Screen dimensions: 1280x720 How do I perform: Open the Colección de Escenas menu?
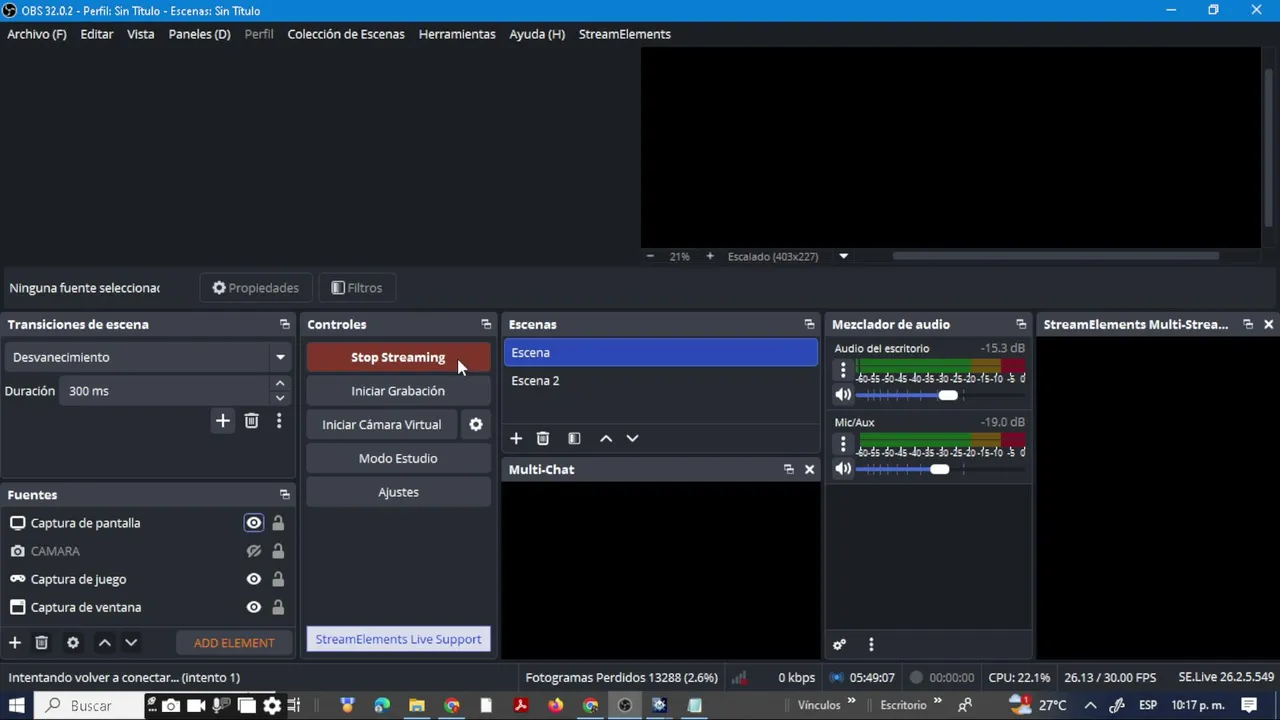pyautogui.click(x=346, y=34)
